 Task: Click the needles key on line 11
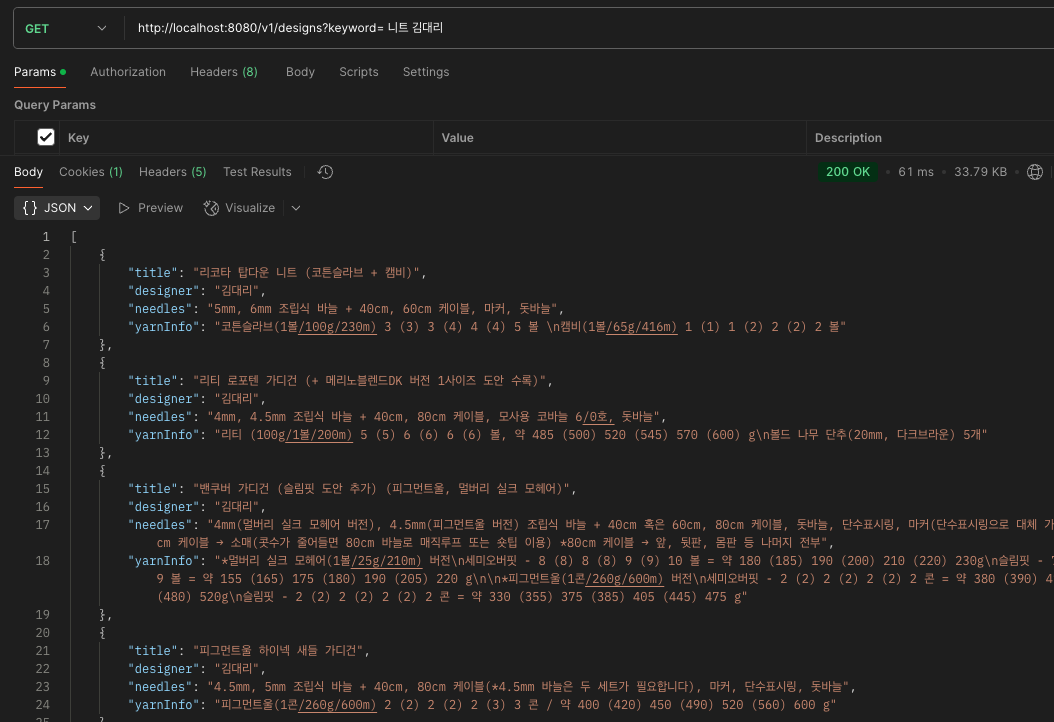click(x=160, y=417)
